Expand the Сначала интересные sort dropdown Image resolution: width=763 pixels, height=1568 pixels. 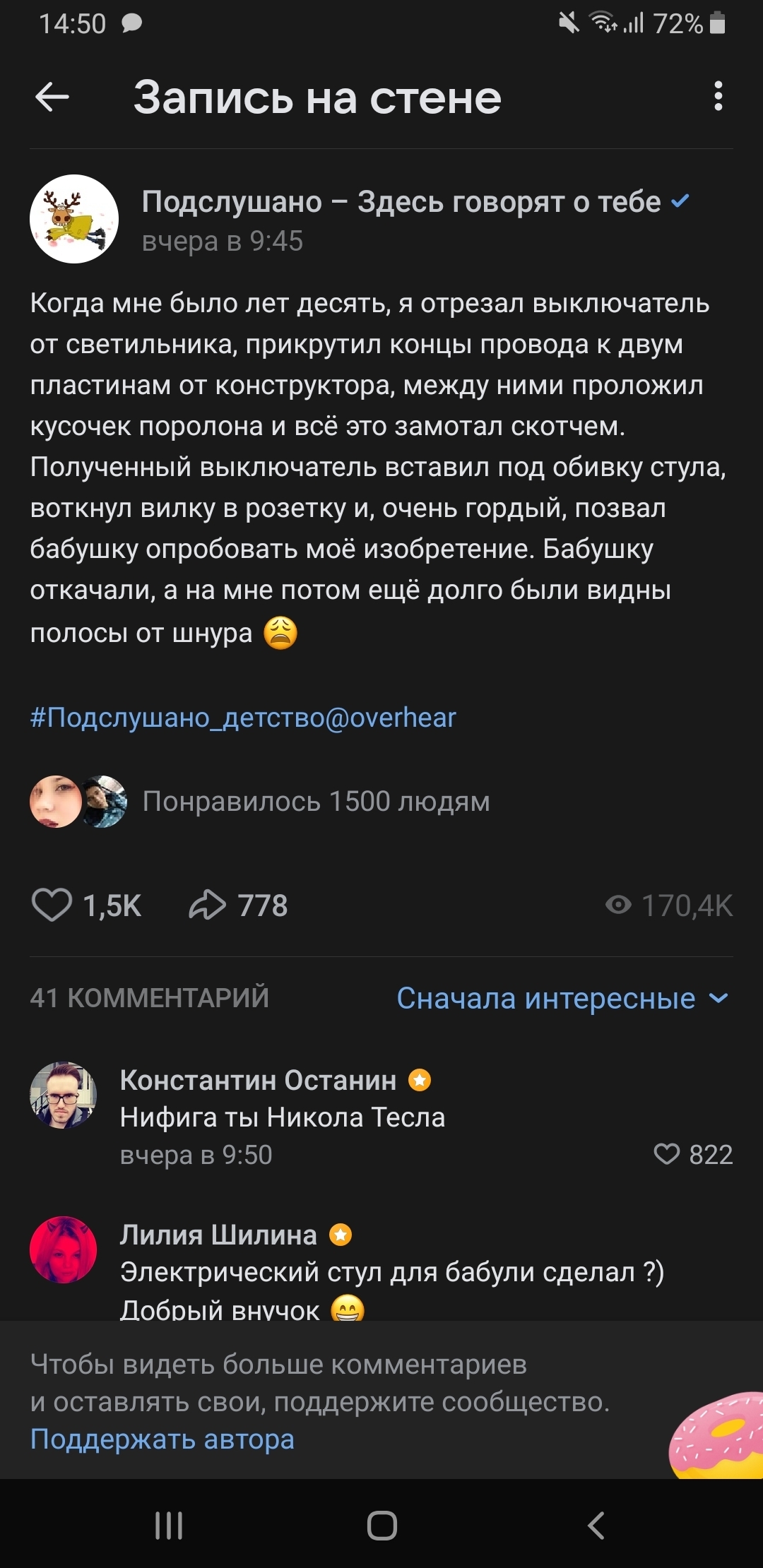[x=562, y=998]
